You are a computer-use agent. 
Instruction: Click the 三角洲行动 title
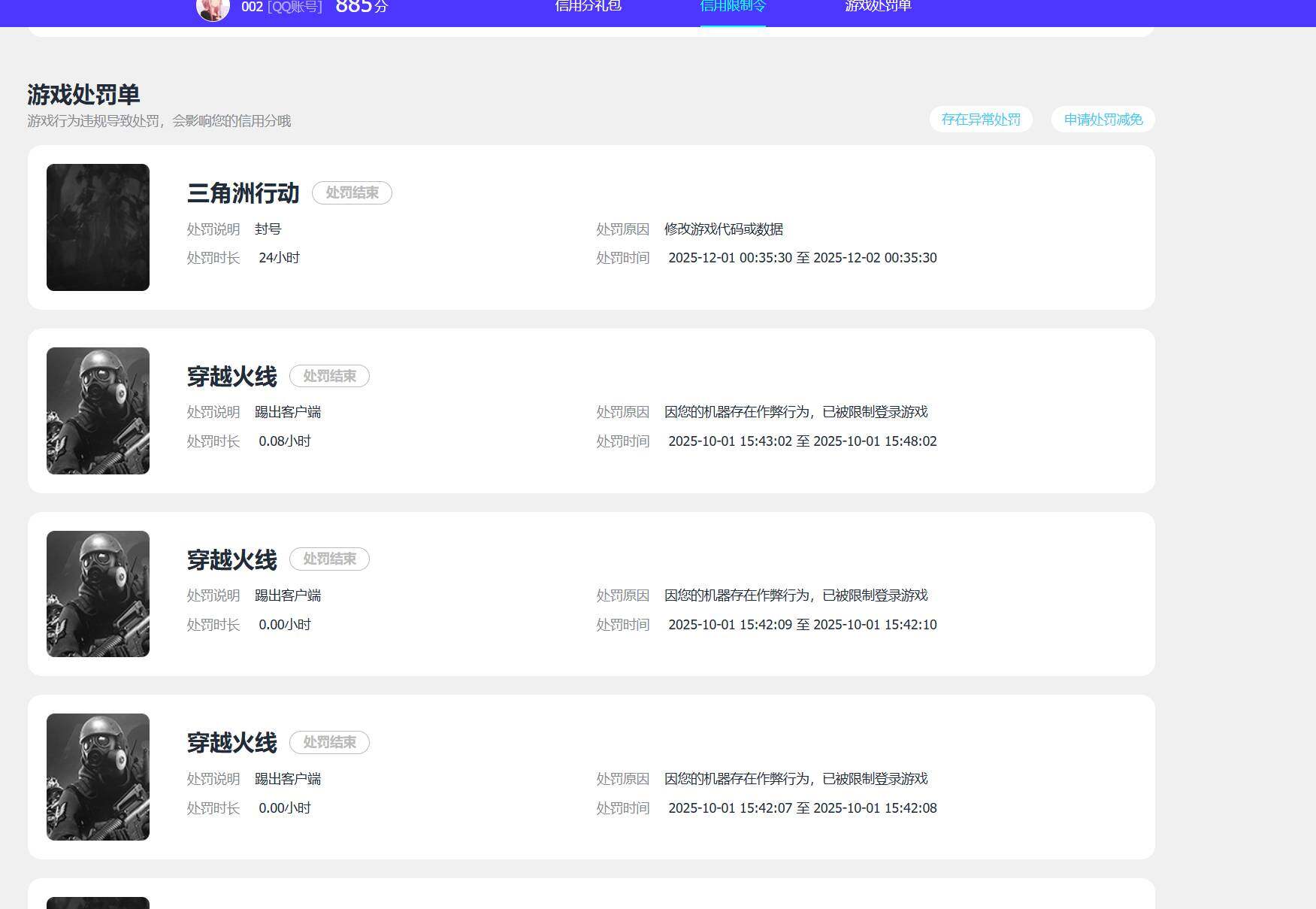point(243,193)
